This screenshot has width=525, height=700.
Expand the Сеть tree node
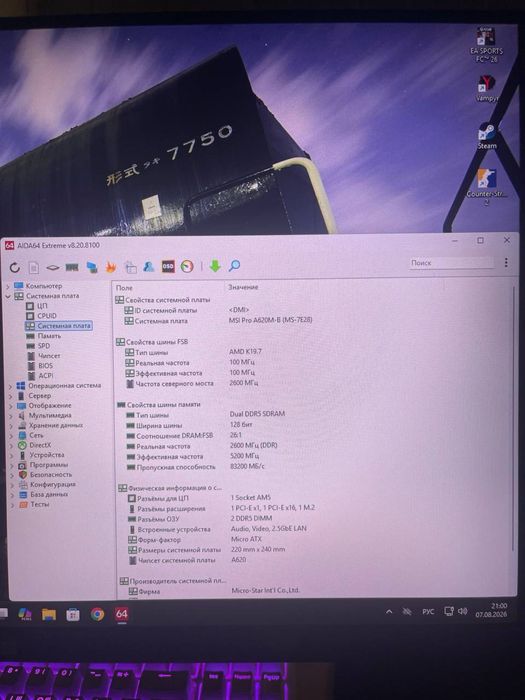[x=11, y=436]
